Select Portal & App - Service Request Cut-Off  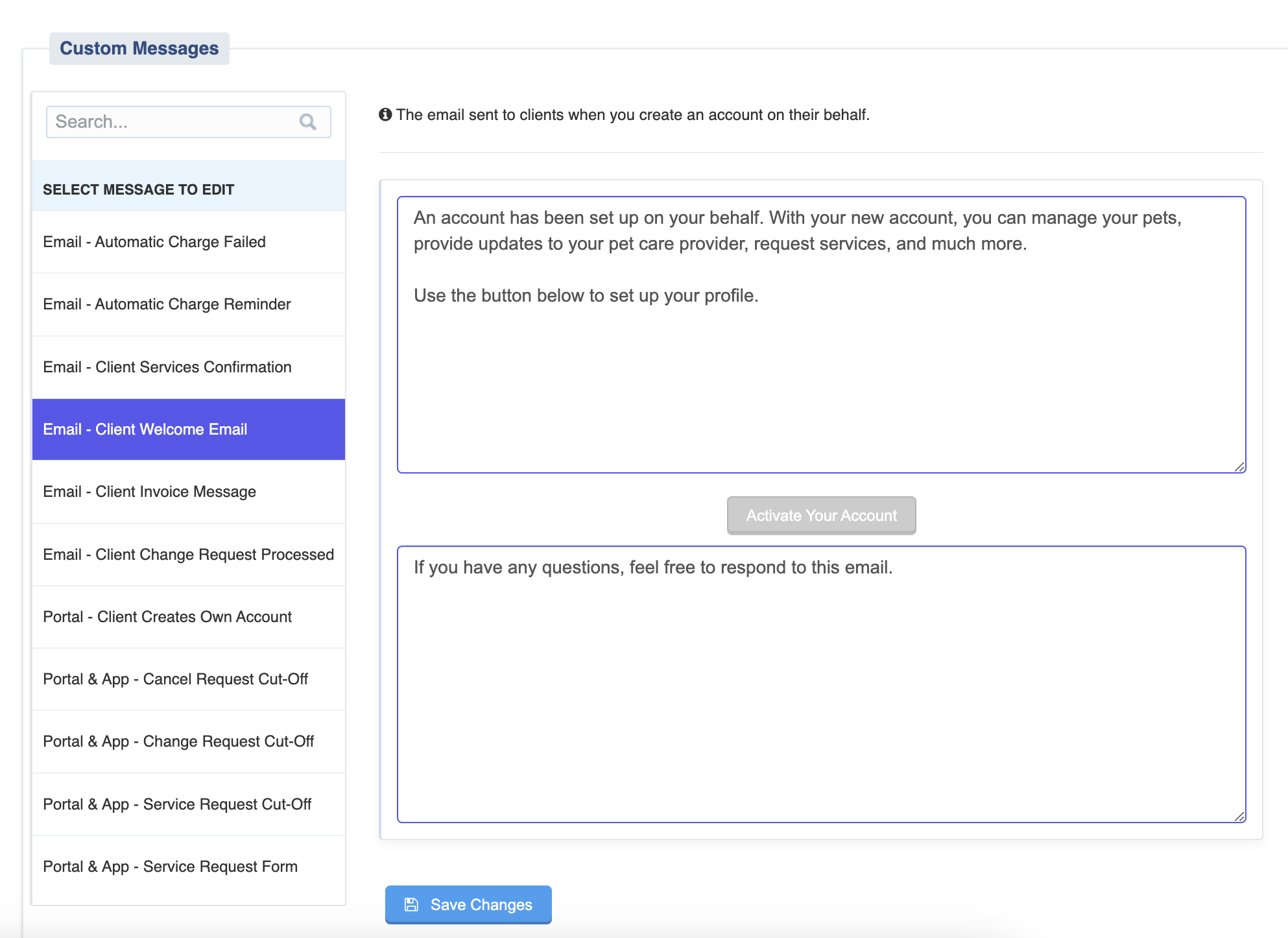point(189,804)
